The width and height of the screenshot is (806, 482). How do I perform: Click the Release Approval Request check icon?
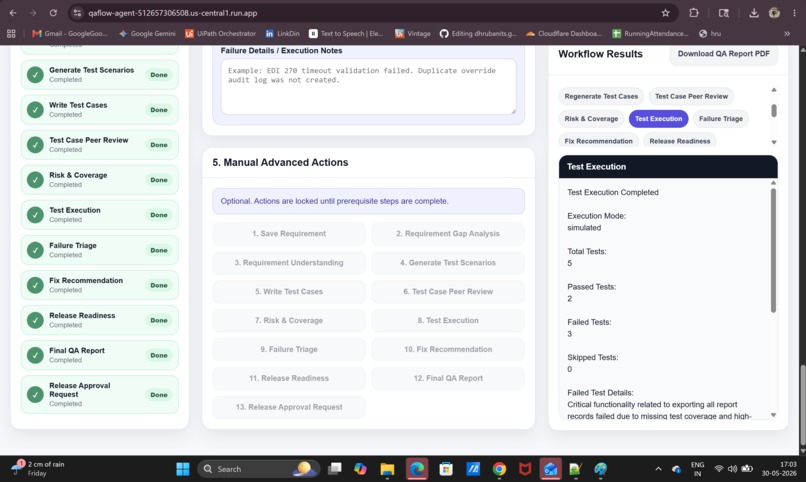tap(35, 395)
